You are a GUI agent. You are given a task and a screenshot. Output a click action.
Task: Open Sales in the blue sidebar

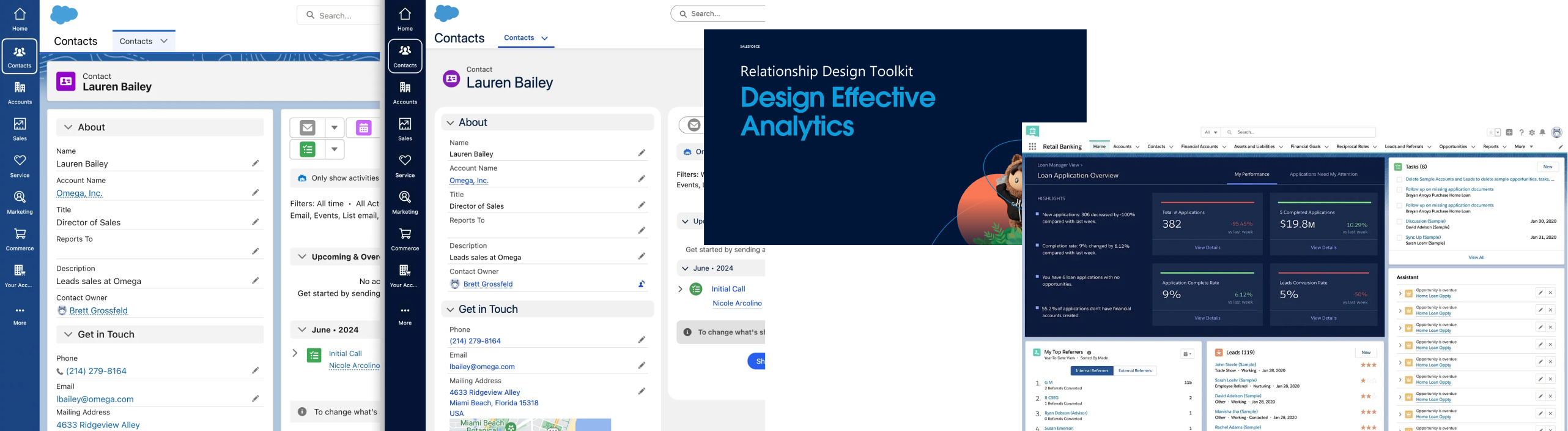tap(20, 129)
